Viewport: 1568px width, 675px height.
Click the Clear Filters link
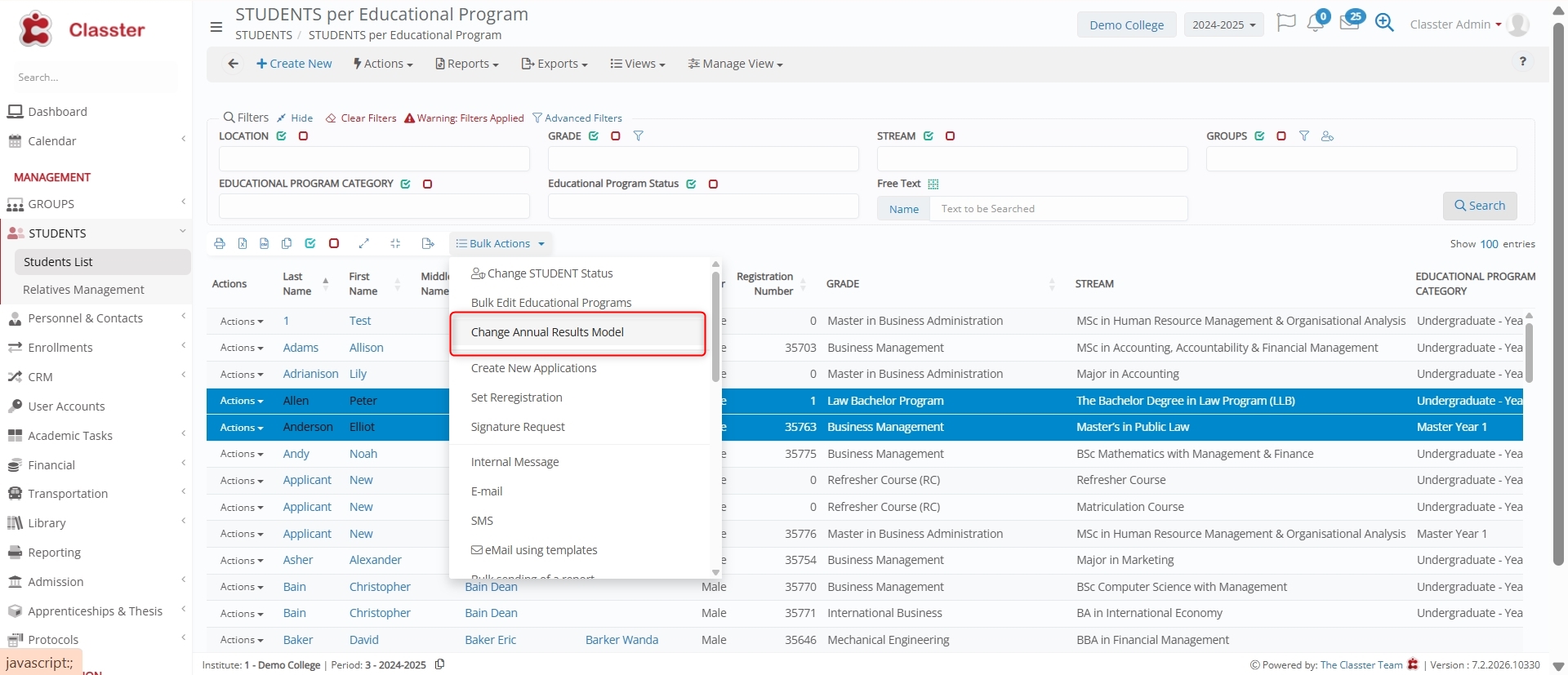coord(361,118)
